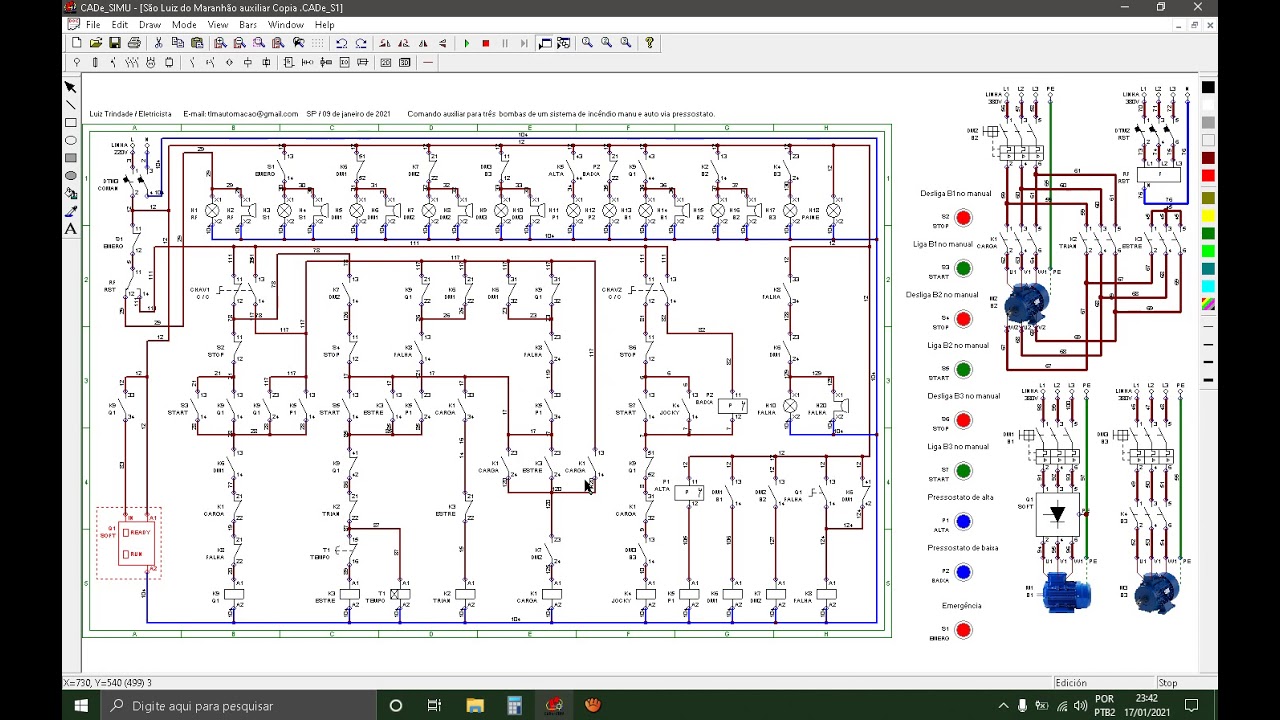Redo the last action

click(361, 43)
